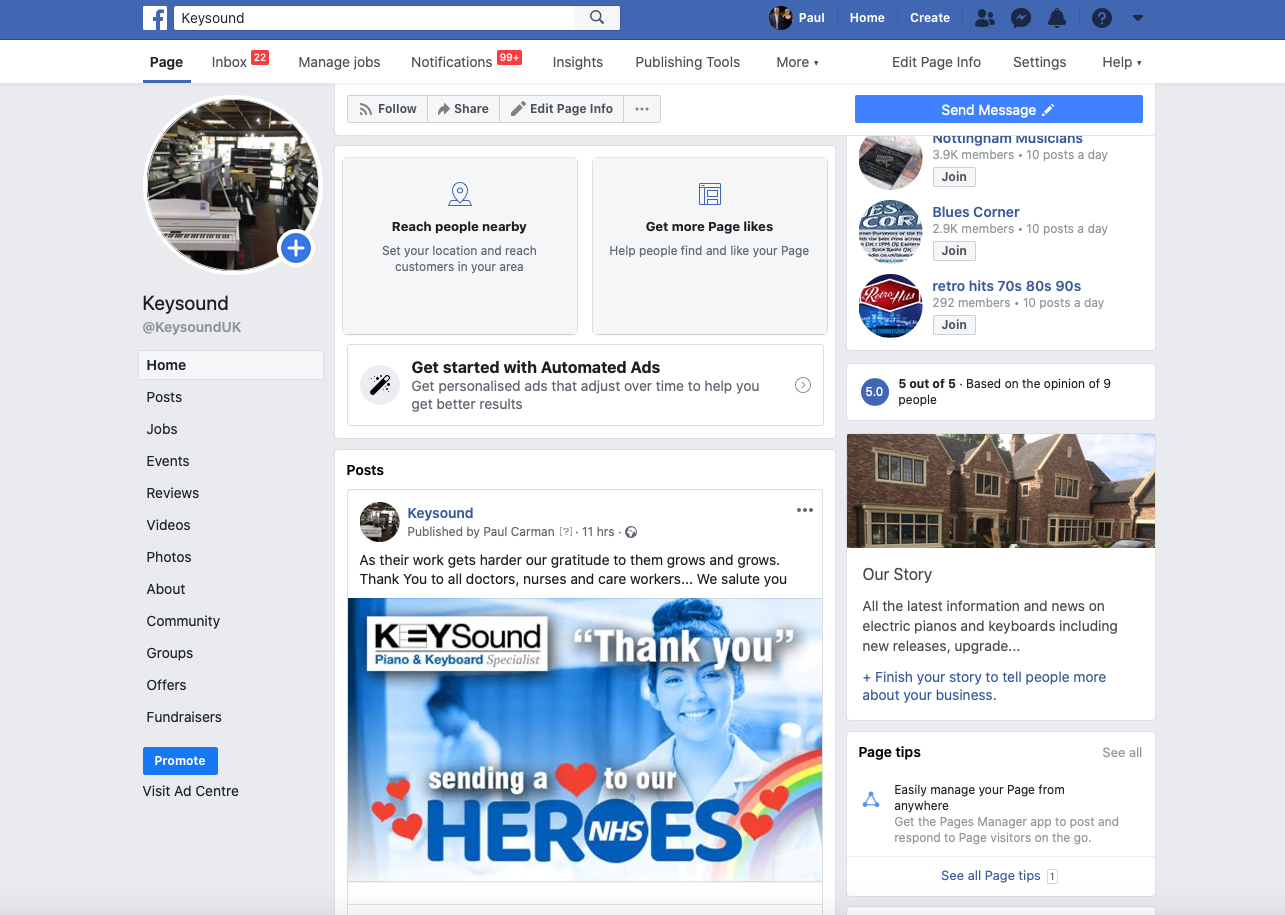Open the NHS heroes post image
1285x915 pixels.
point(585,739)
